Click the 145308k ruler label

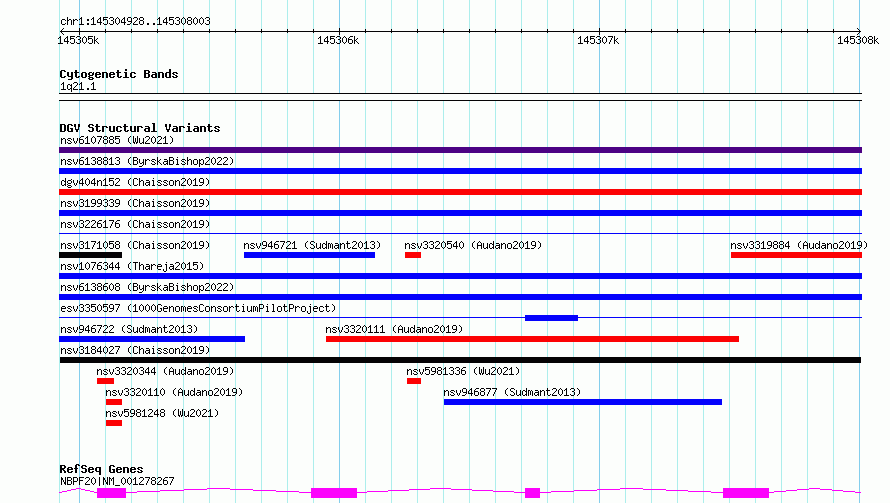(858, 40)
